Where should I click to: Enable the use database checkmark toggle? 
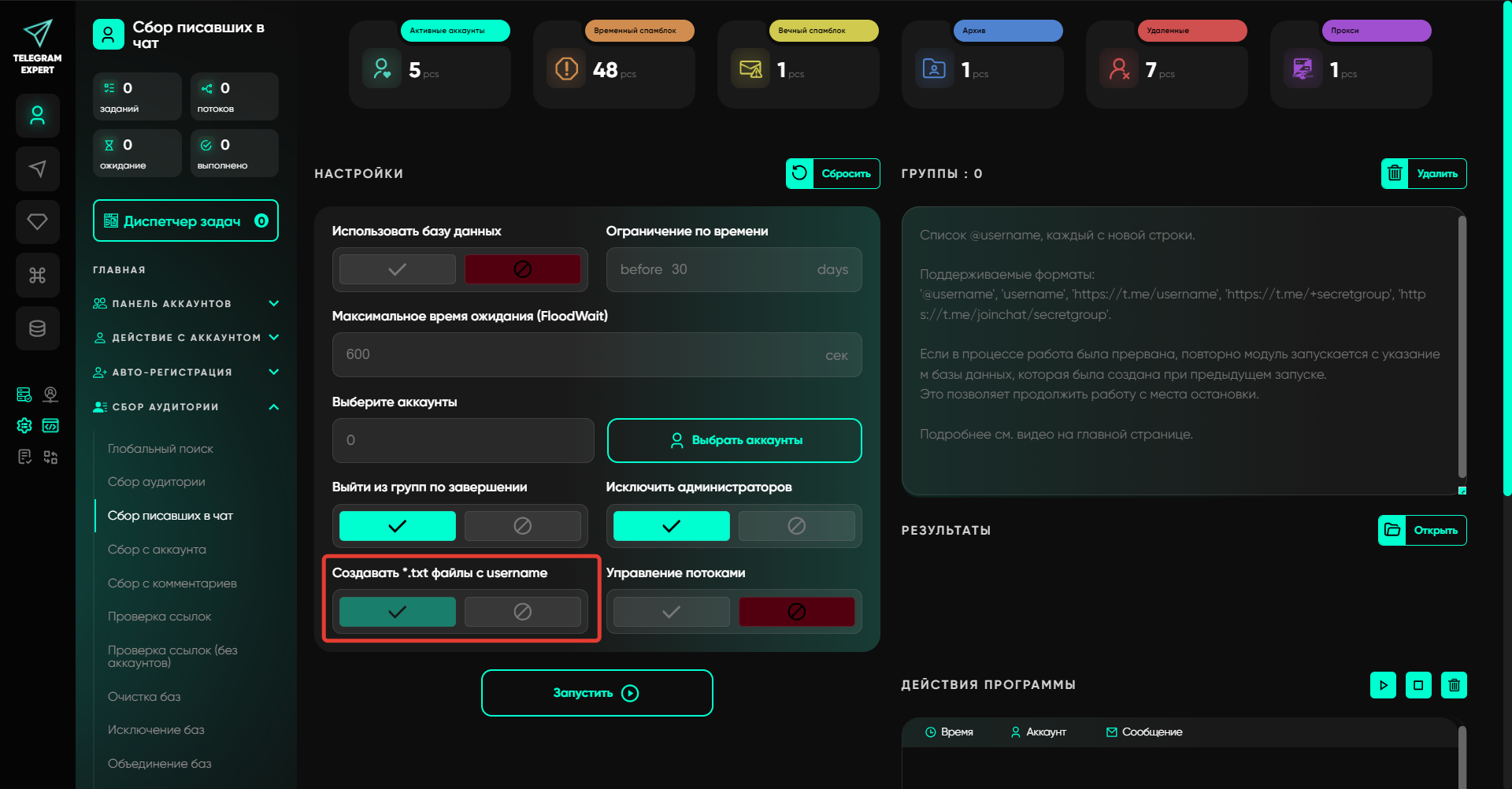pyautogui.click(x=397, y=269)
